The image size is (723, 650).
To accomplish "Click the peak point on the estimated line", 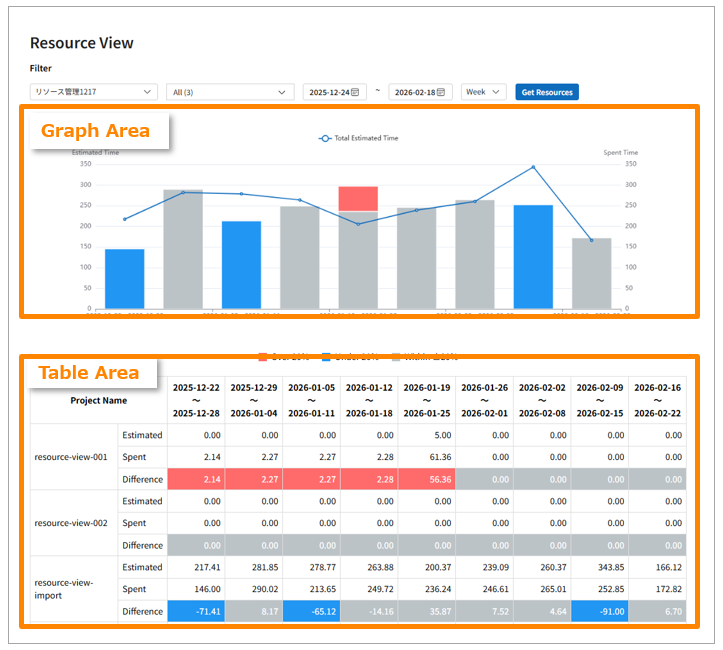I will coord(533,167).
